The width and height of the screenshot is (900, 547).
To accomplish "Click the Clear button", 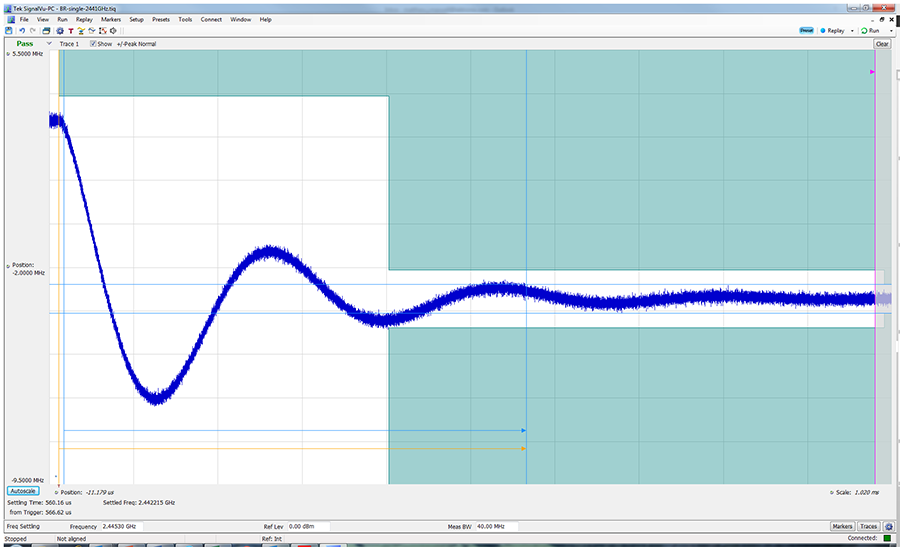I will (882, 44).
